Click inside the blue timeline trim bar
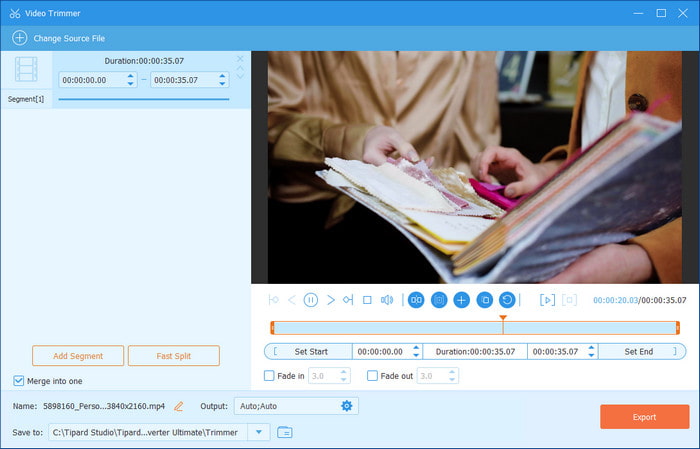Viewport: 700px width, 449px height. 475,328
